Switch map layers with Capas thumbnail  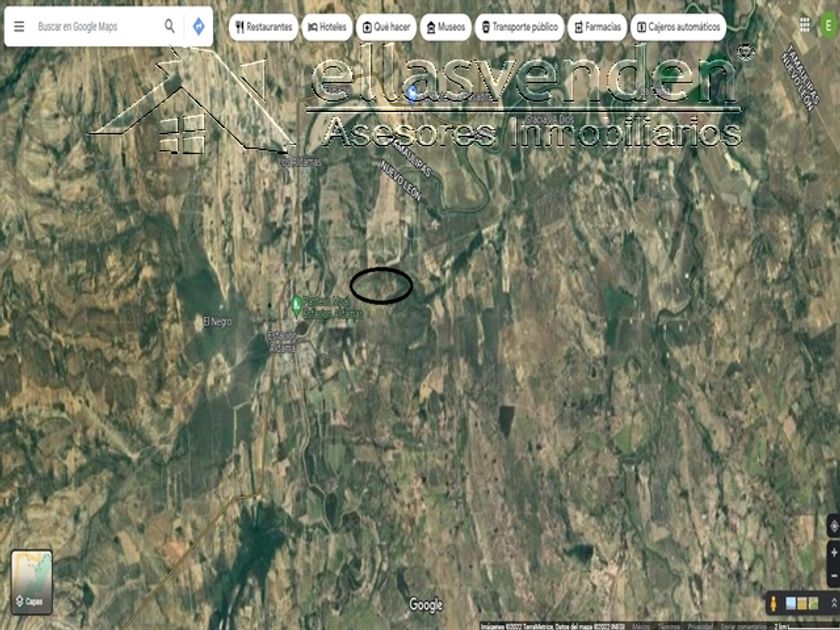pyautogui.click(x=32, y=581)
